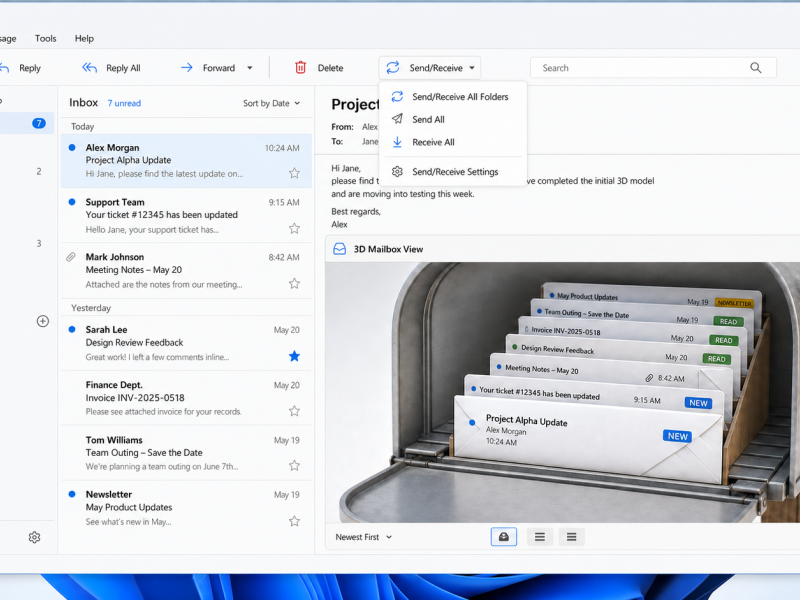Open the Tom Williams Team Outing email
This screenshot has width=800, height=600.
[x=186, y=453]
